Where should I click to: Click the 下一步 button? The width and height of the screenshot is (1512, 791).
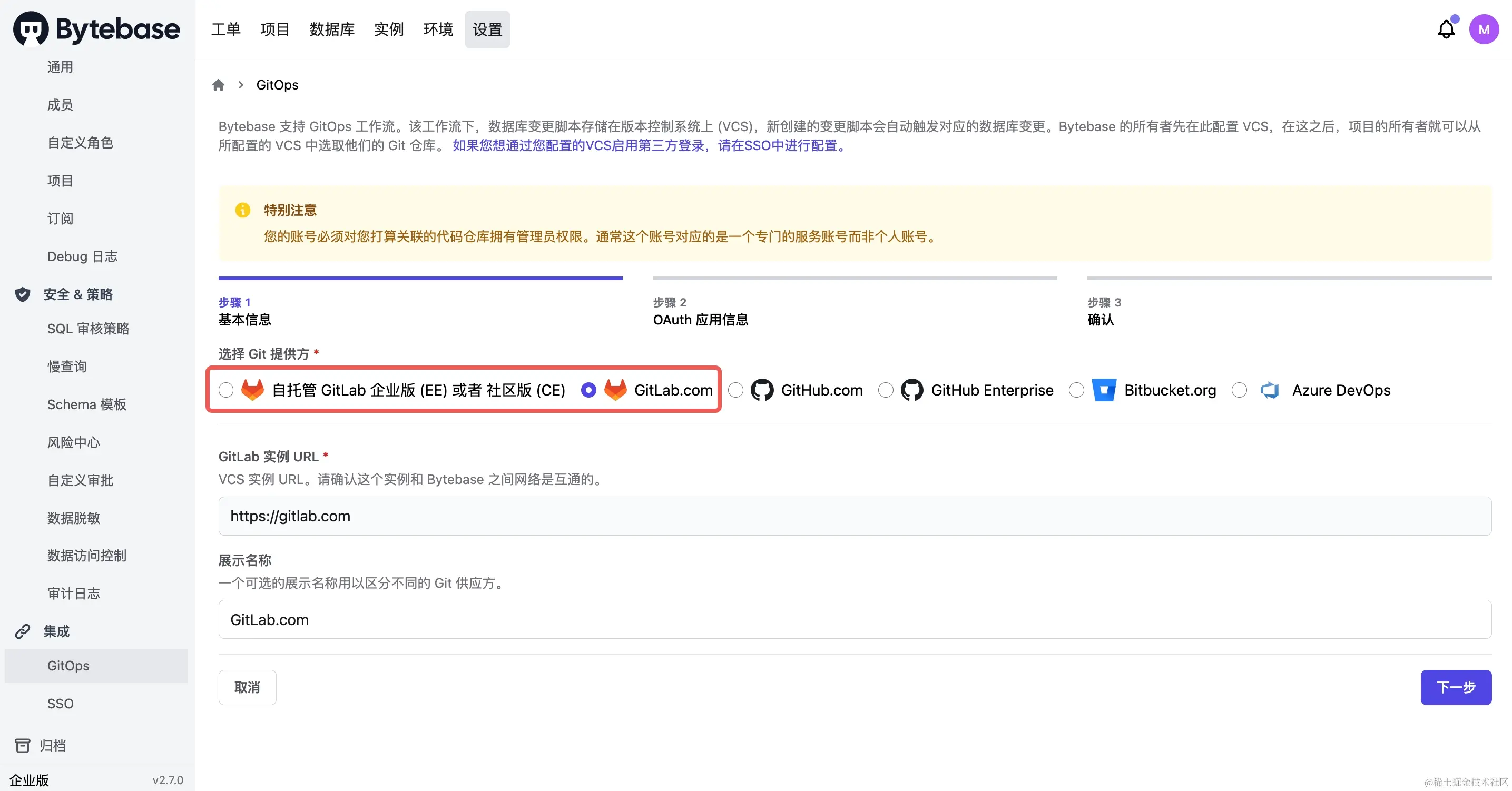[x=1456, y=687]
